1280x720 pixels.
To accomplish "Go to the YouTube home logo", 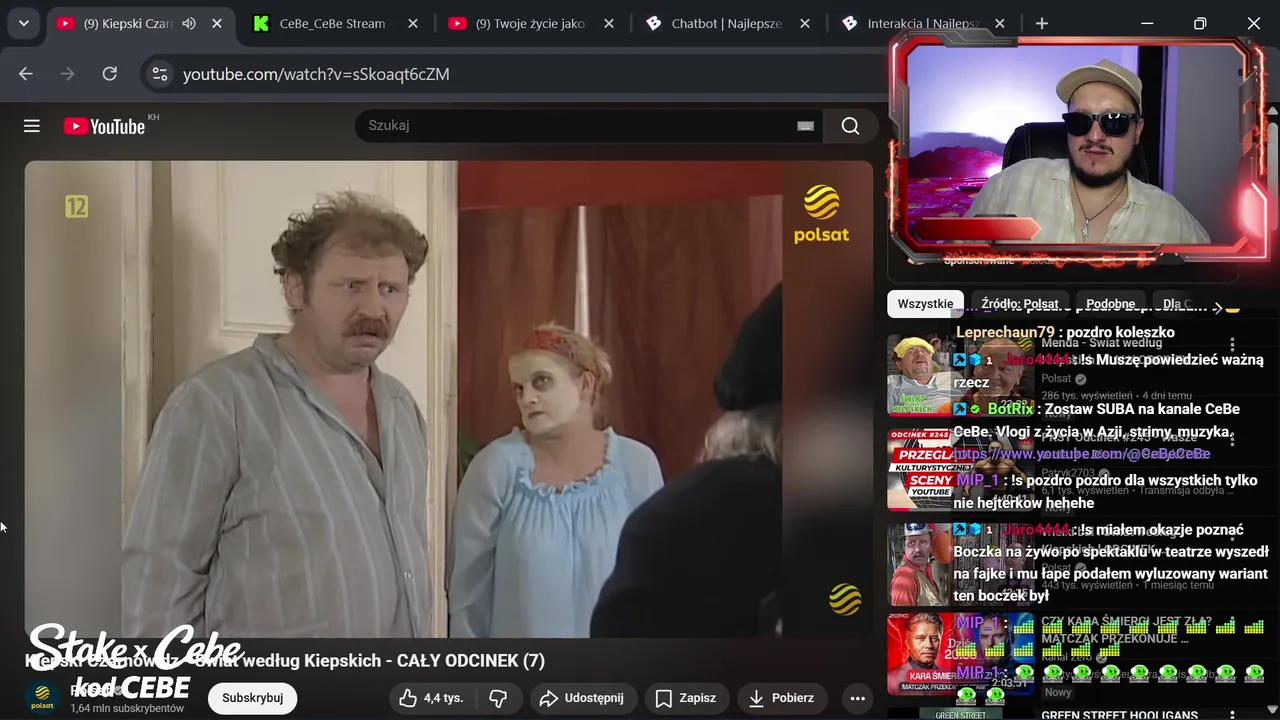I will pos(105,126).
